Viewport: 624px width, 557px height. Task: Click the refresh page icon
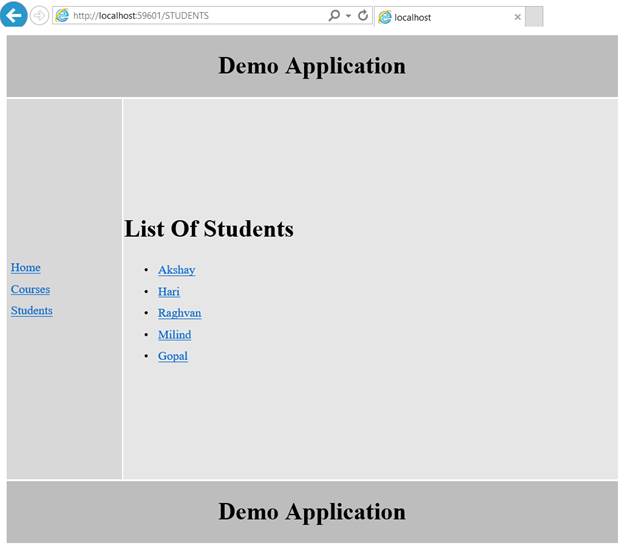point(363,16)
